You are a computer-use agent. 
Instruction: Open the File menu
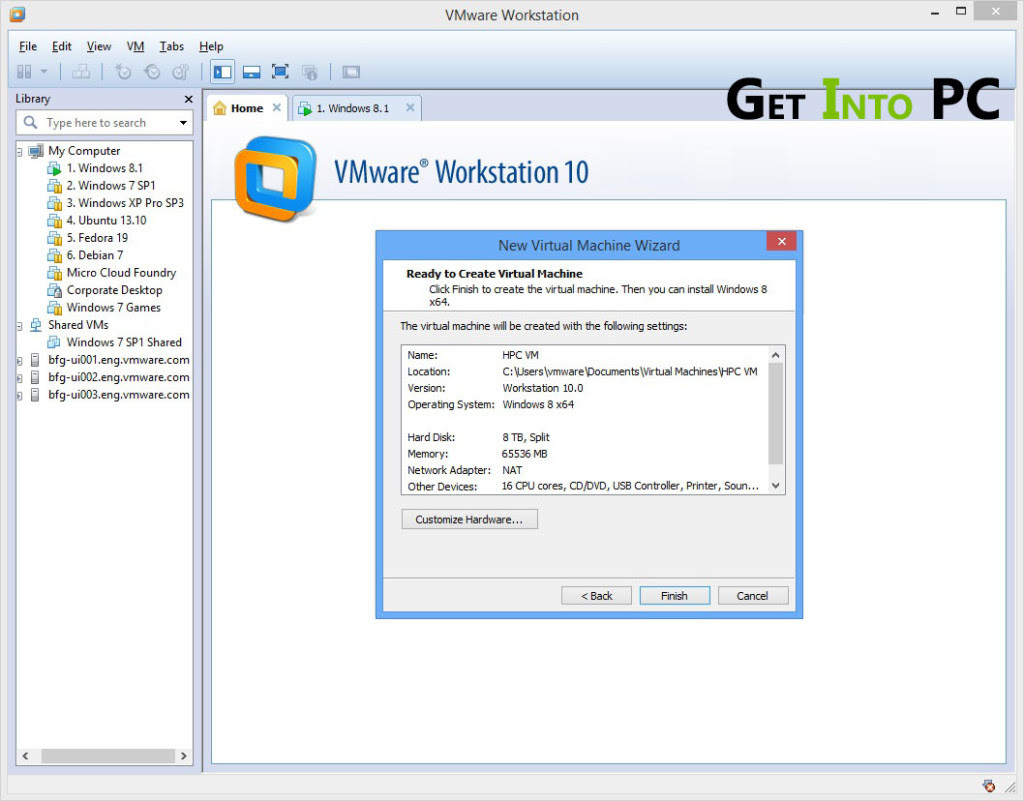[28, 46]
